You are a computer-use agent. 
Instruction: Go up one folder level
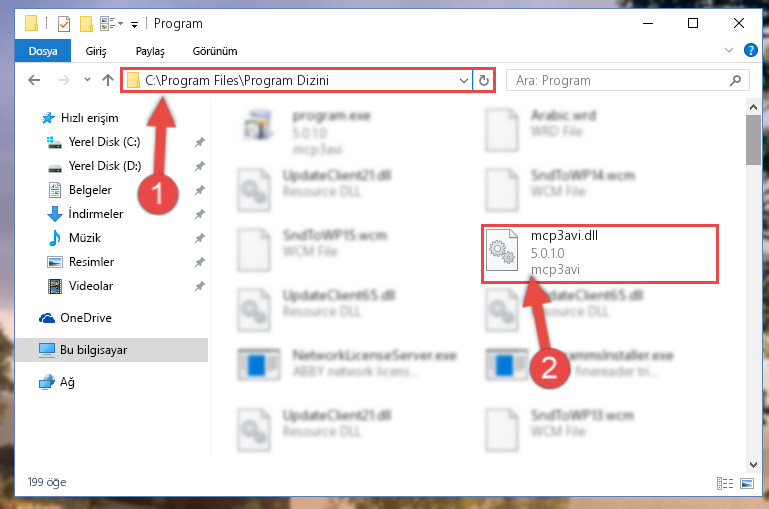[x=108, y=80]
